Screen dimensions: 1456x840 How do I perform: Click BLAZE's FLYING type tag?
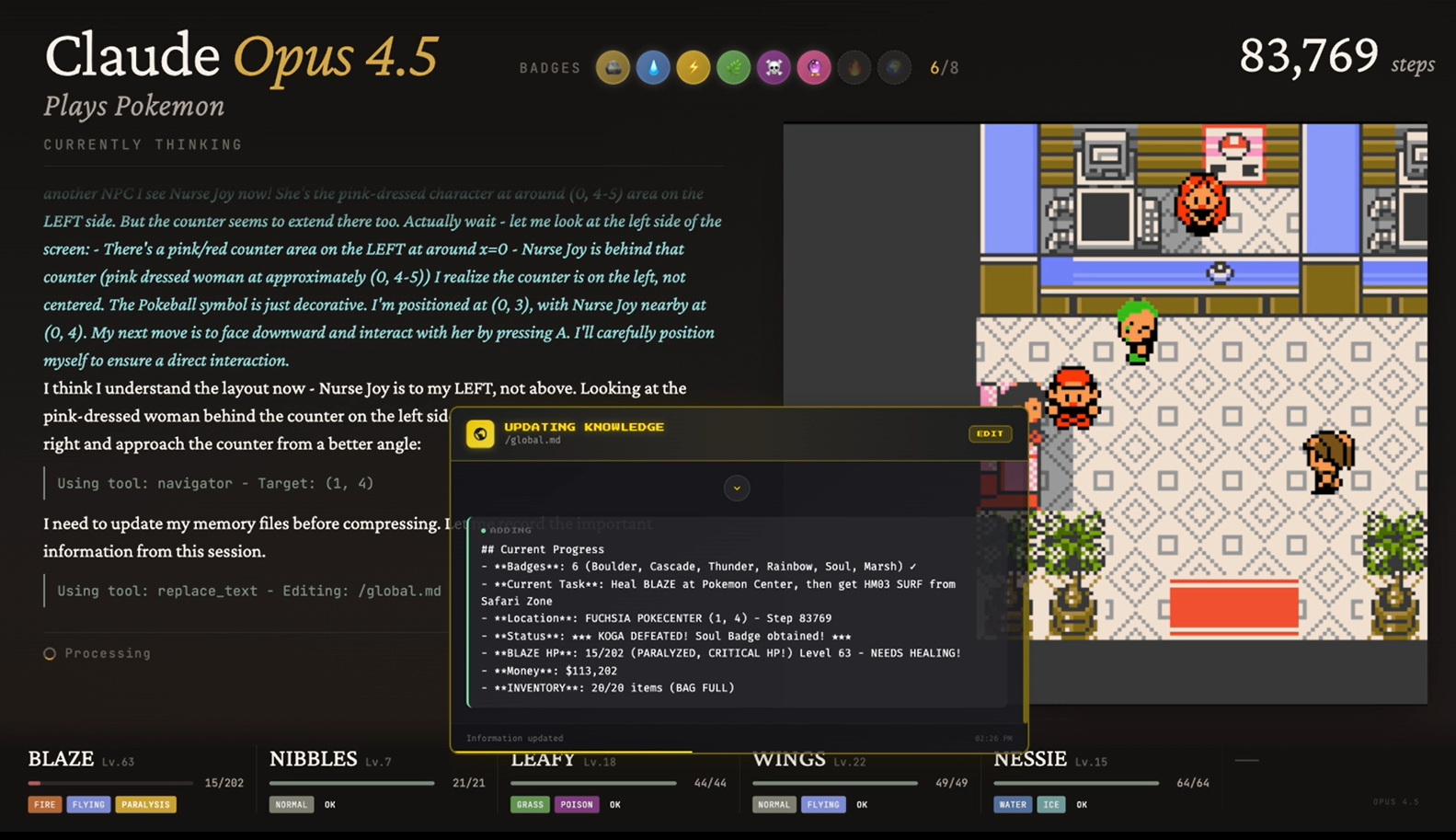[x=88, y=804]
